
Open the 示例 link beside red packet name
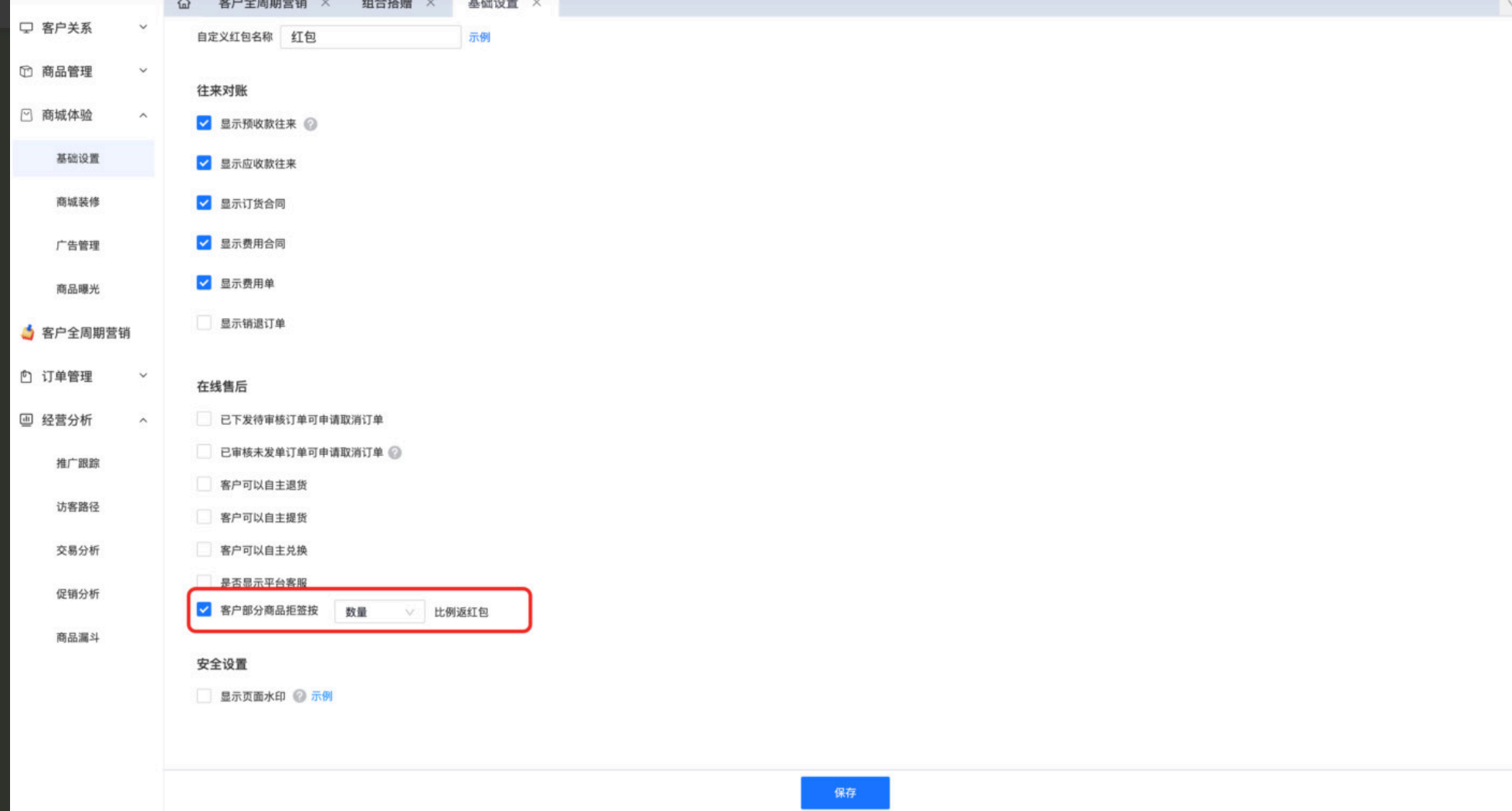(479, 37)
